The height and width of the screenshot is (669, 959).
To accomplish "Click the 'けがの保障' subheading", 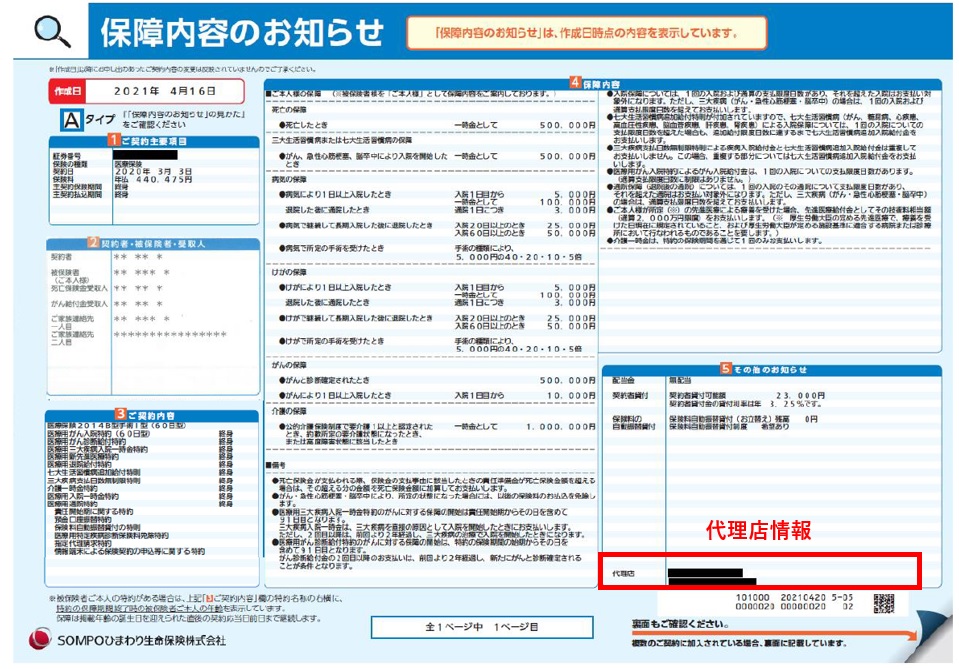I will coord(289,272).
